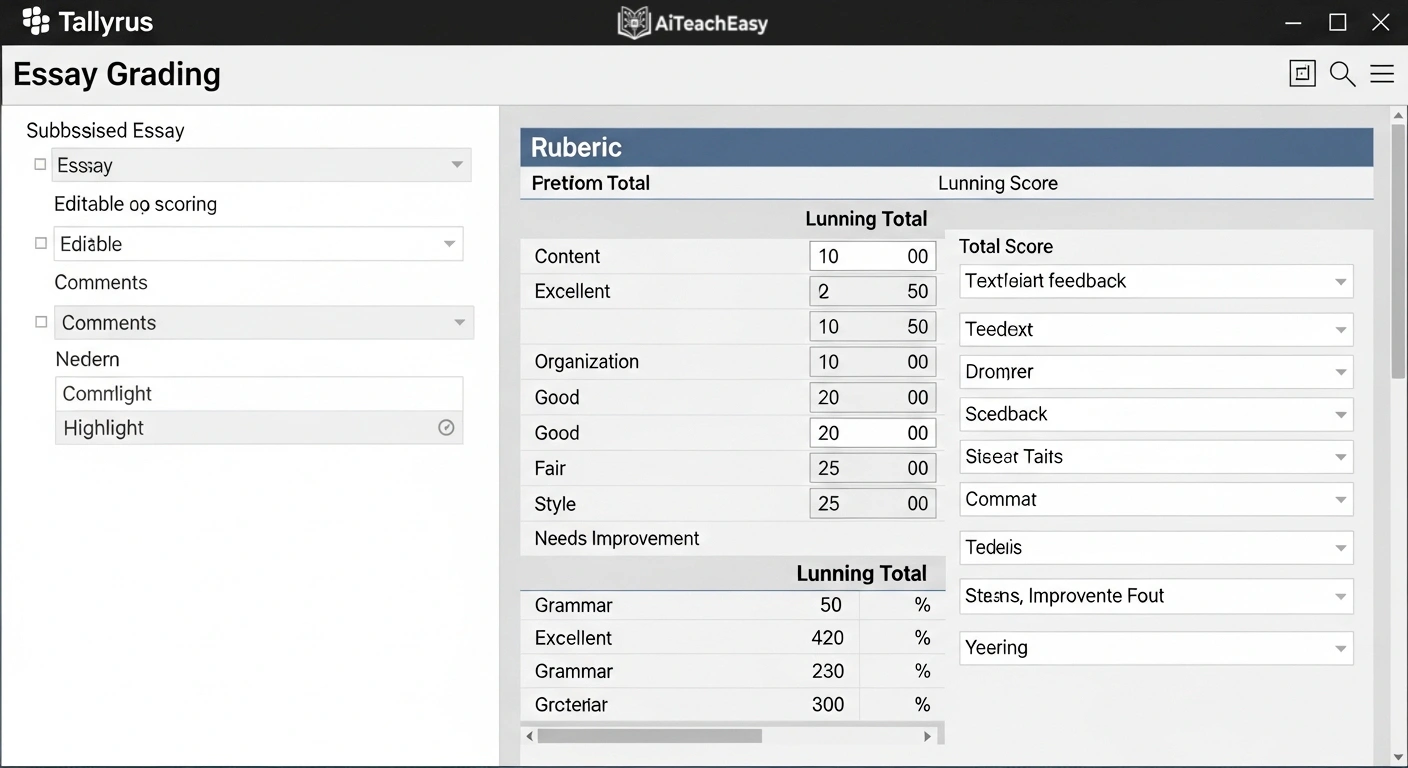This screenshot has width=1408, height=768.
Task: Click the Tallyrus logo icon
Action: tap(34, 21)
